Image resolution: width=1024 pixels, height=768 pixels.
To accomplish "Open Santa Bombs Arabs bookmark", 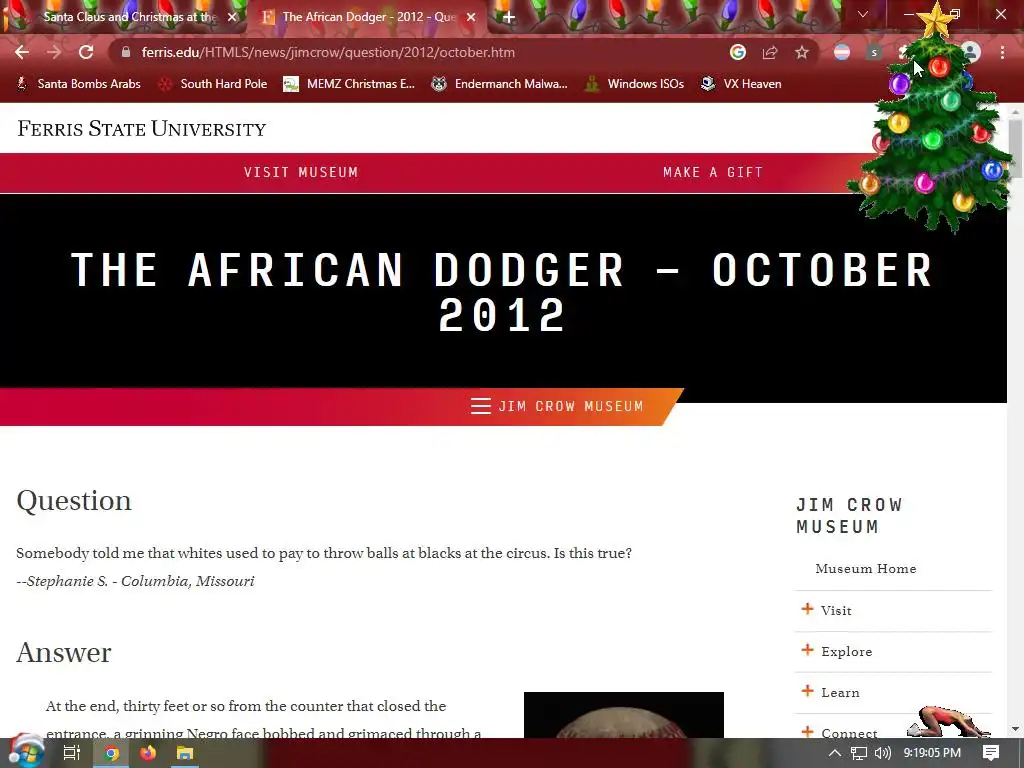I will pyautogui.click(x=78, y=84).
